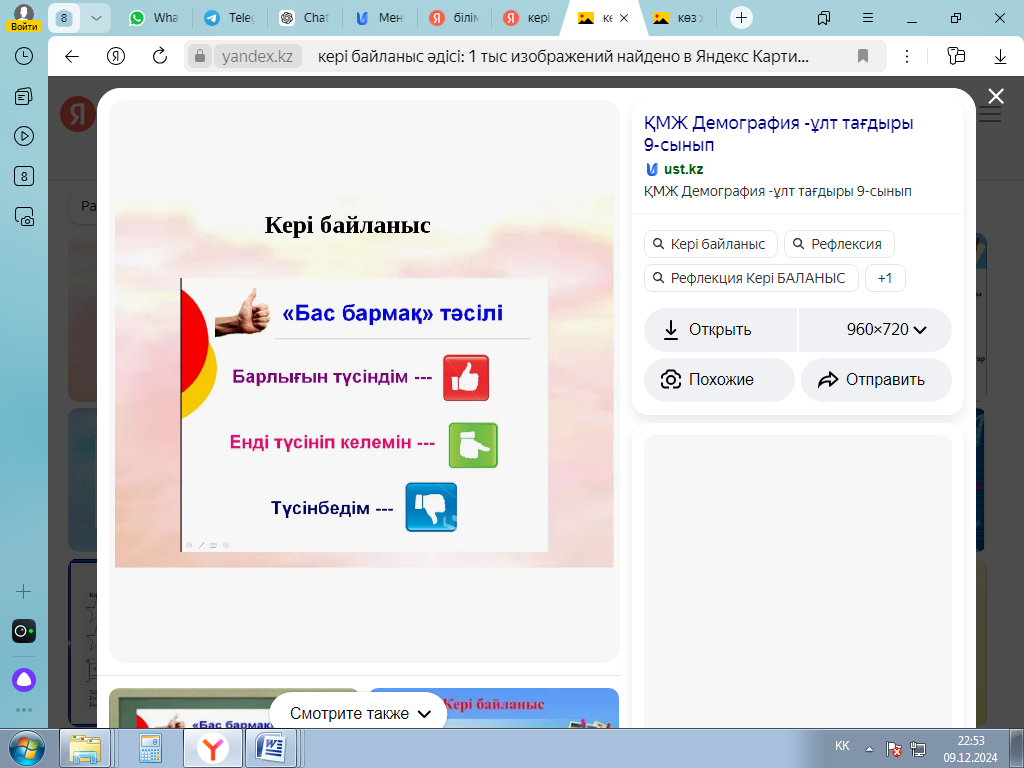The image size is (1024, 768).
Task: Switch to the WhatsApp tab
Action: [153, 18]
